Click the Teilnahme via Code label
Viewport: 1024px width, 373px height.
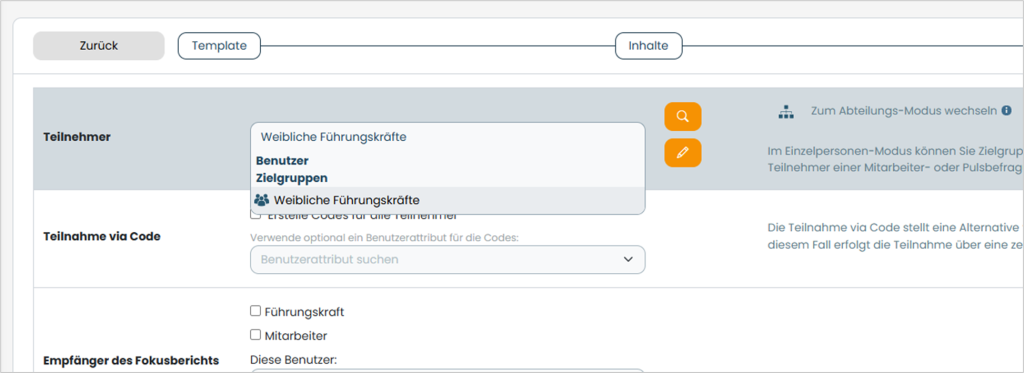point(101,236)
